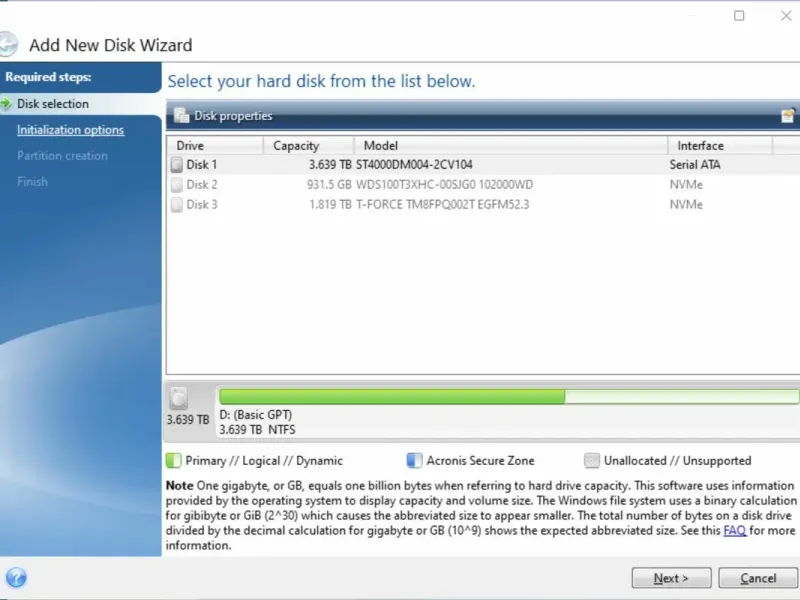This screenshot has width=800, height=600.
Task: Select the Disk 3 label
Action: click(202, 205)
